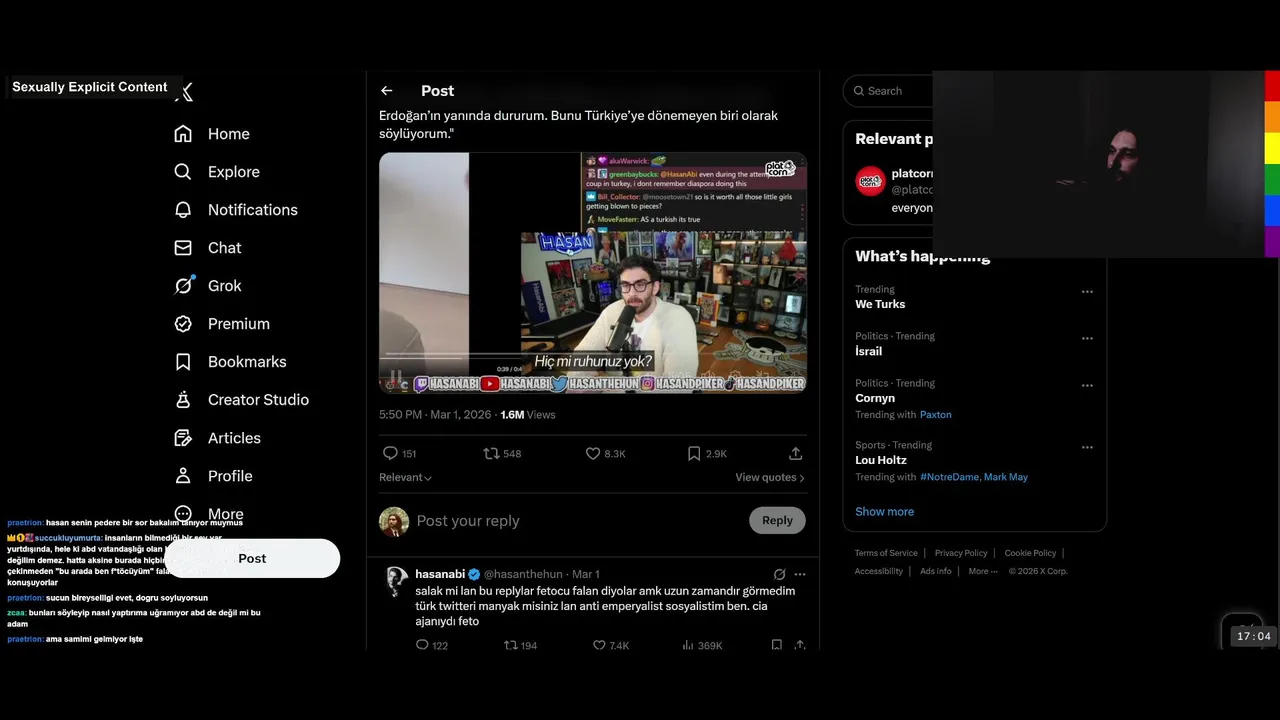Screen dimensions: 1280x720
Task: Click the 1.6M Views count
Action: (x=527, y=414)
